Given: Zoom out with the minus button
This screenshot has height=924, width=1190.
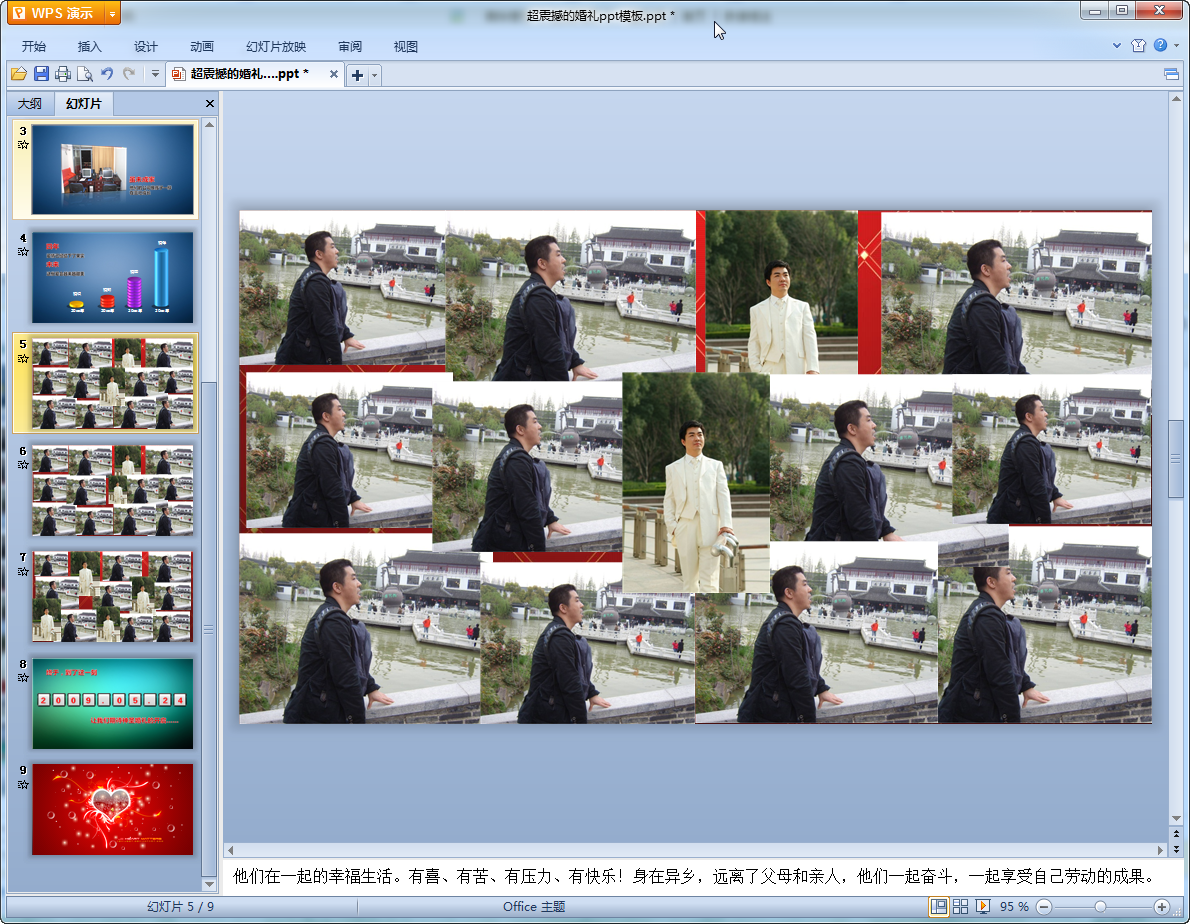Looking at the screenshot, I should pyautogui.click(x=1044, y=907).
